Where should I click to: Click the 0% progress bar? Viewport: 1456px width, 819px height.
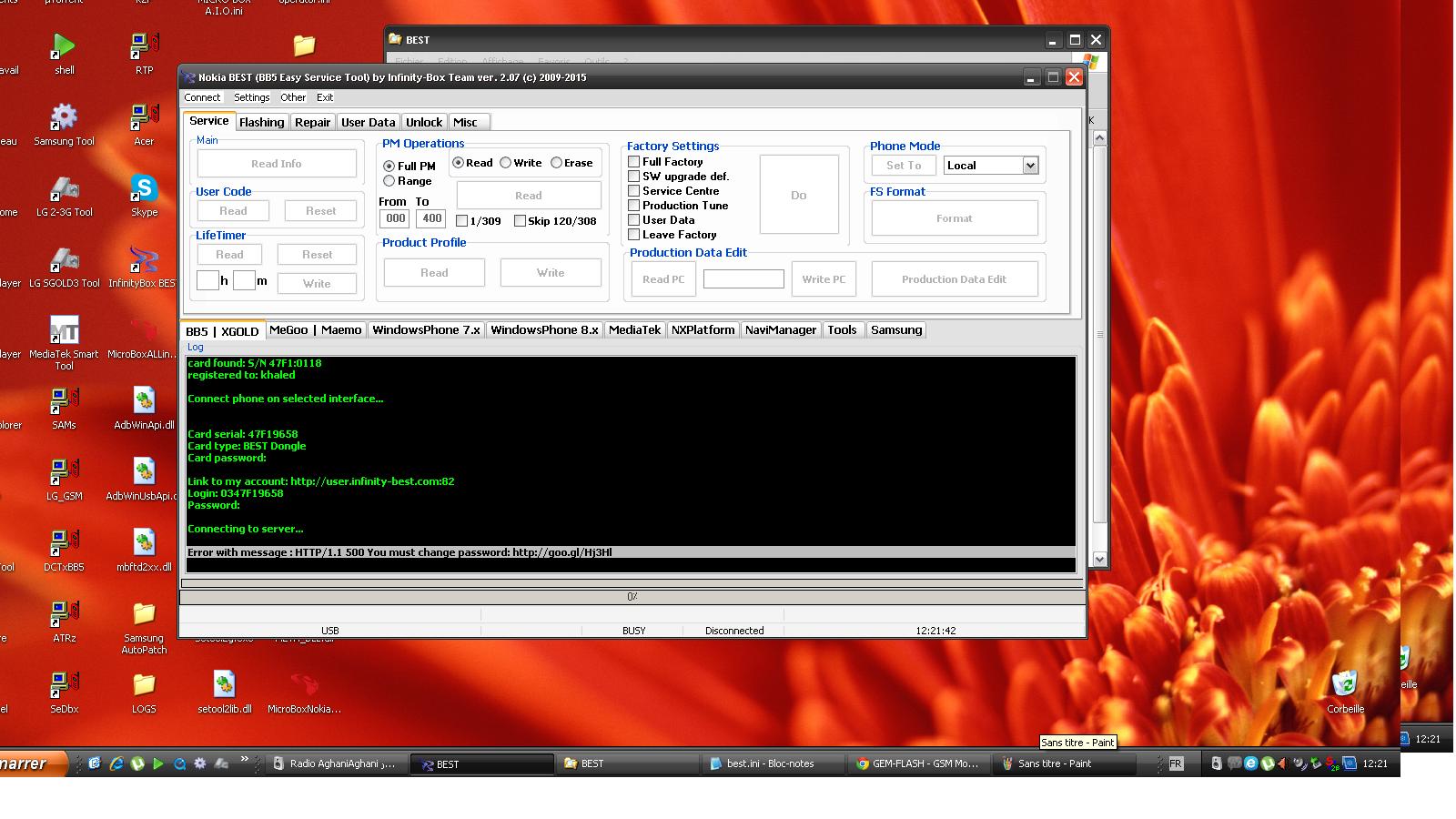pos(632,597)
